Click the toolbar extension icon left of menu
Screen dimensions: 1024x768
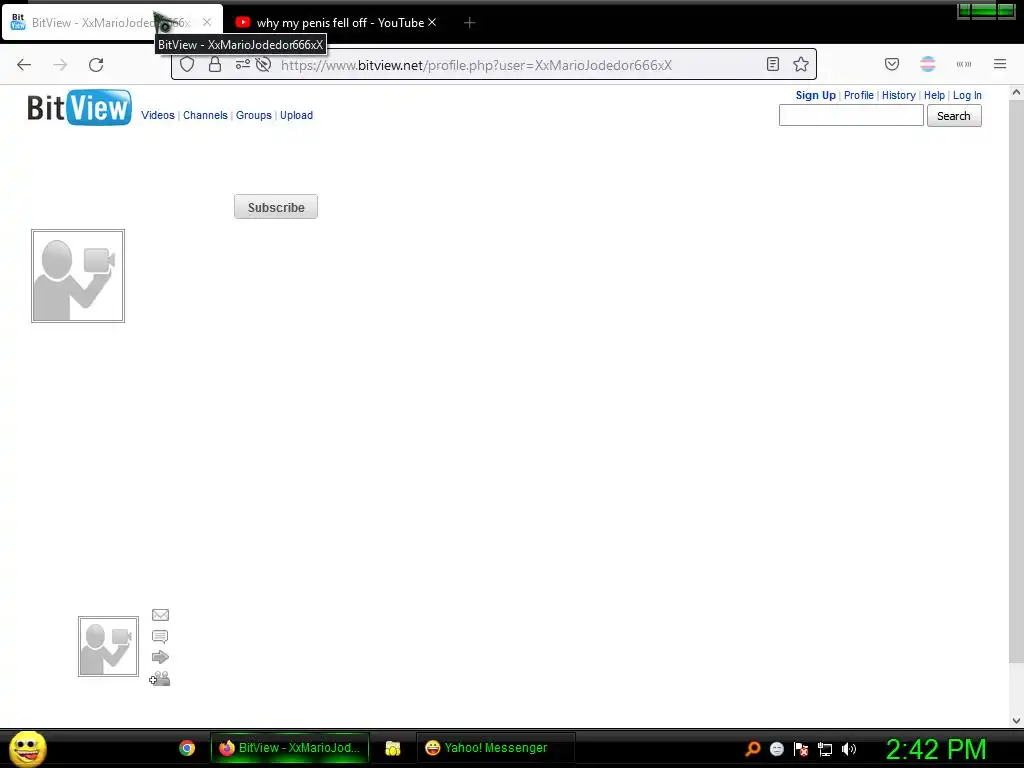(963, 64)
